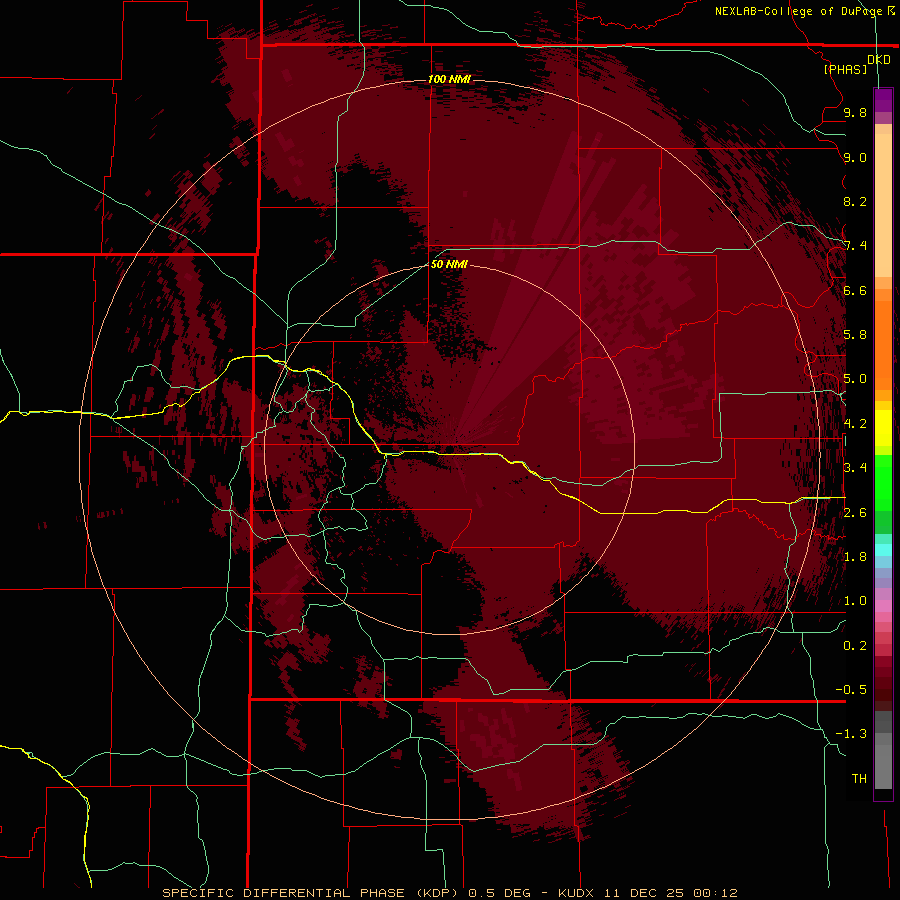900x900 pixels.
Task: Click the 4.2 scale value
Action: point(855,424)
